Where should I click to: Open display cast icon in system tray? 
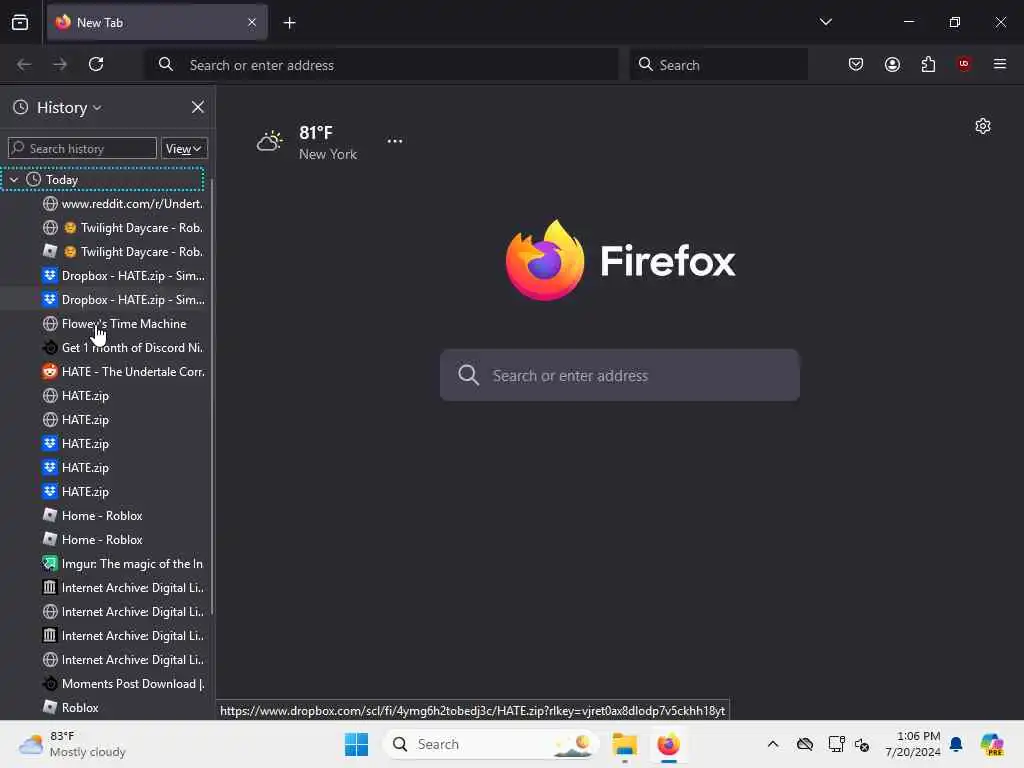point(836,744)
